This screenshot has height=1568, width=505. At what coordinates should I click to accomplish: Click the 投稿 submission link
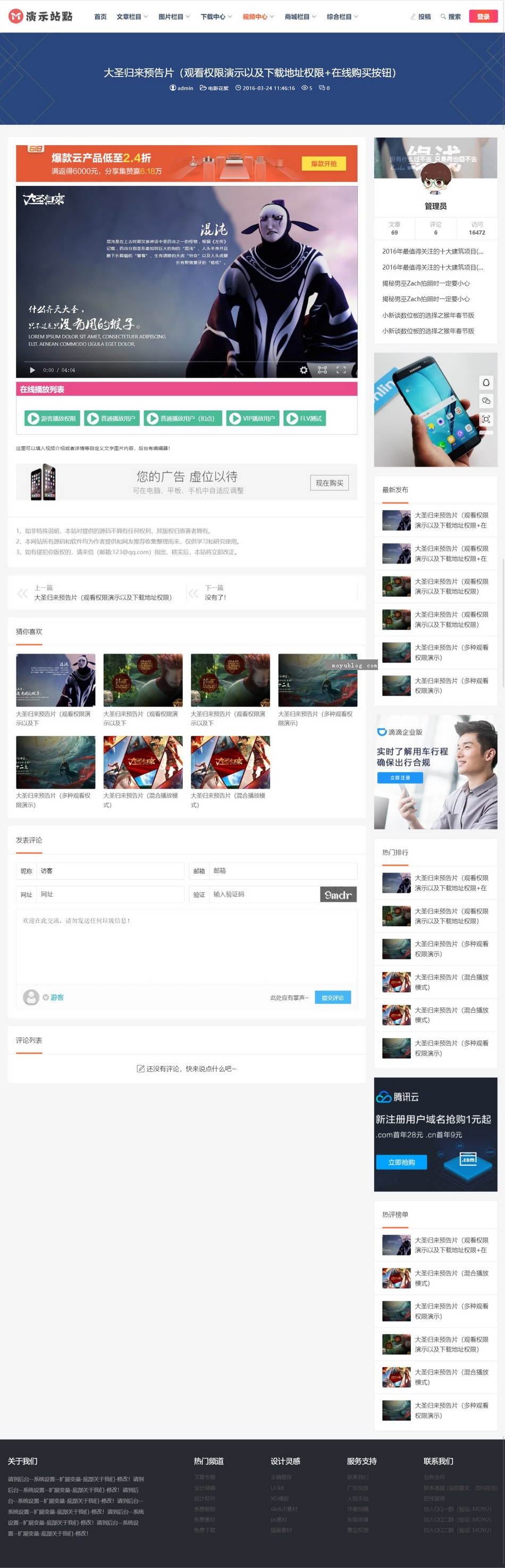pos(420,16)
